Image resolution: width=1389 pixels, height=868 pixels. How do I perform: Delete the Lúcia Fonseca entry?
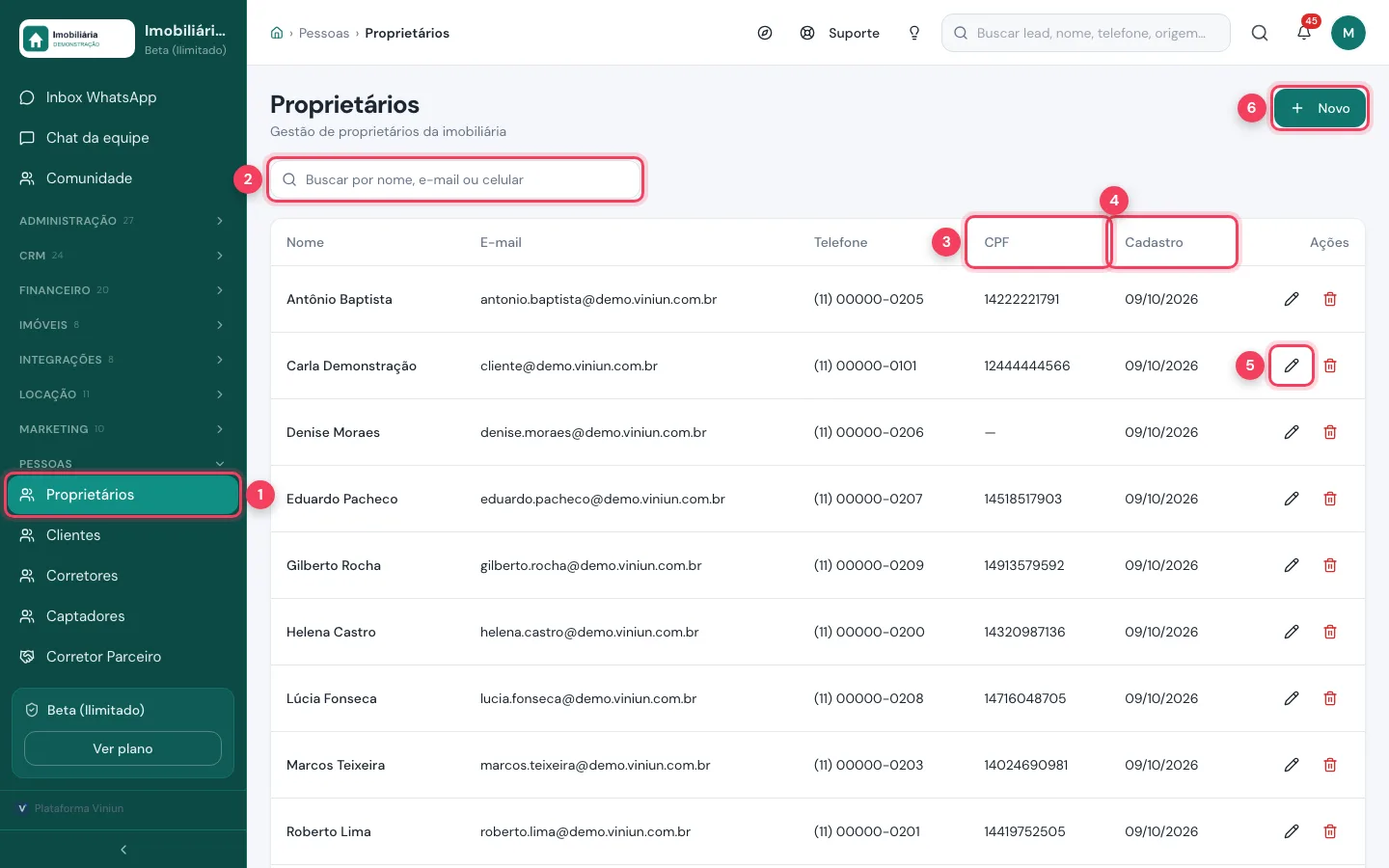click(x=1330, y=698)
